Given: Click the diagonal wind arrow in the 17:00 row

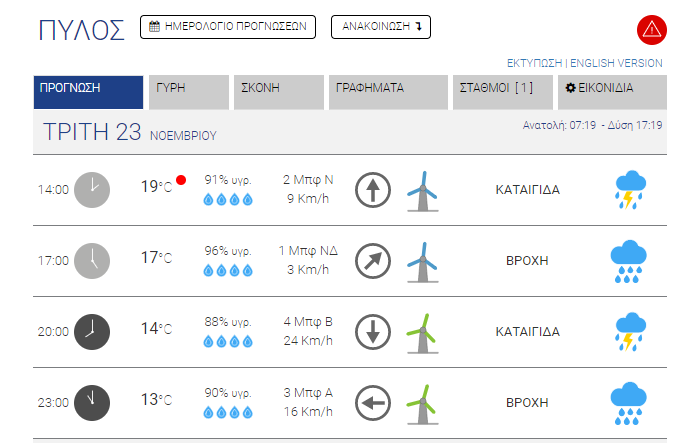Looking at the screenshot, I should point(373,261).
